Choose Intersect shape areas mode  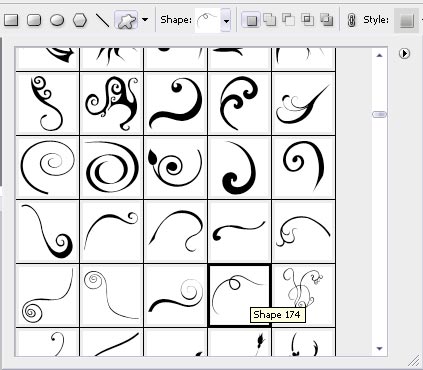pos(307,20)
